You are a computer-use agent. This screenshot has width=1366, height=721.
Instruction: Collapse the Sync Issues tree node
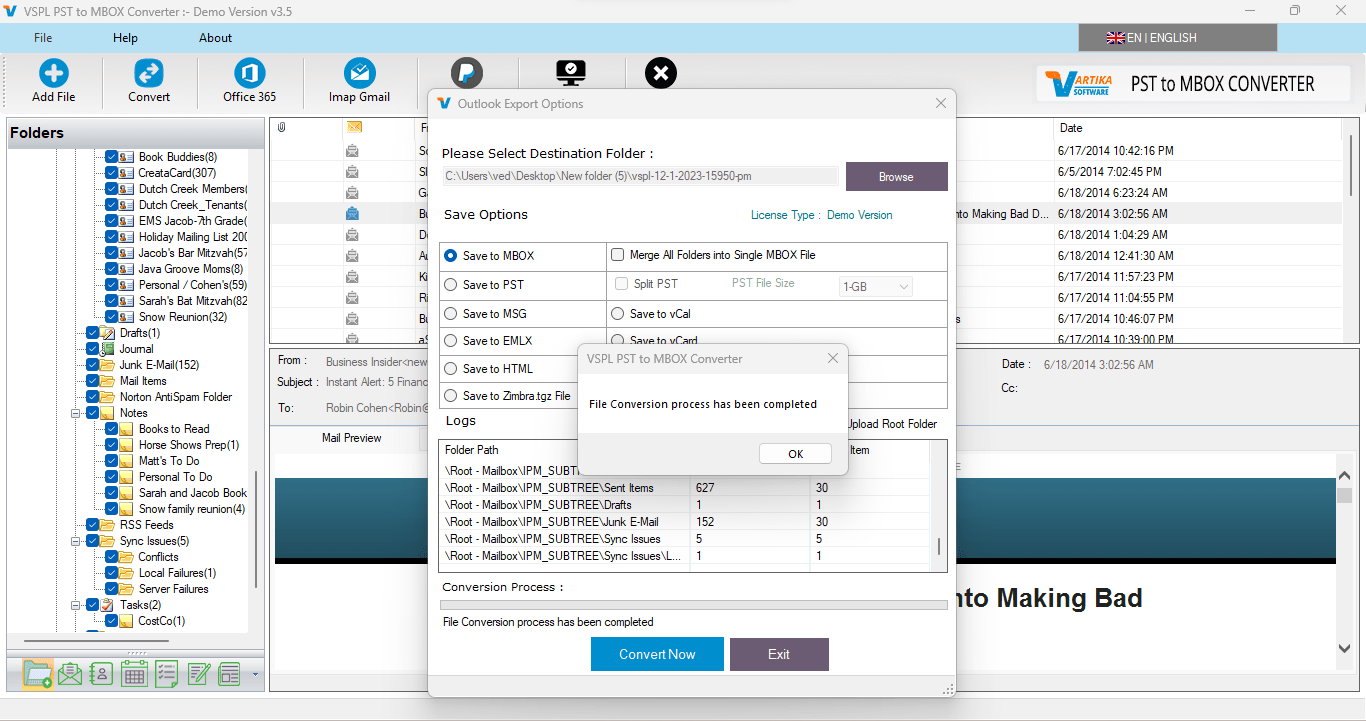click(75, 541)
